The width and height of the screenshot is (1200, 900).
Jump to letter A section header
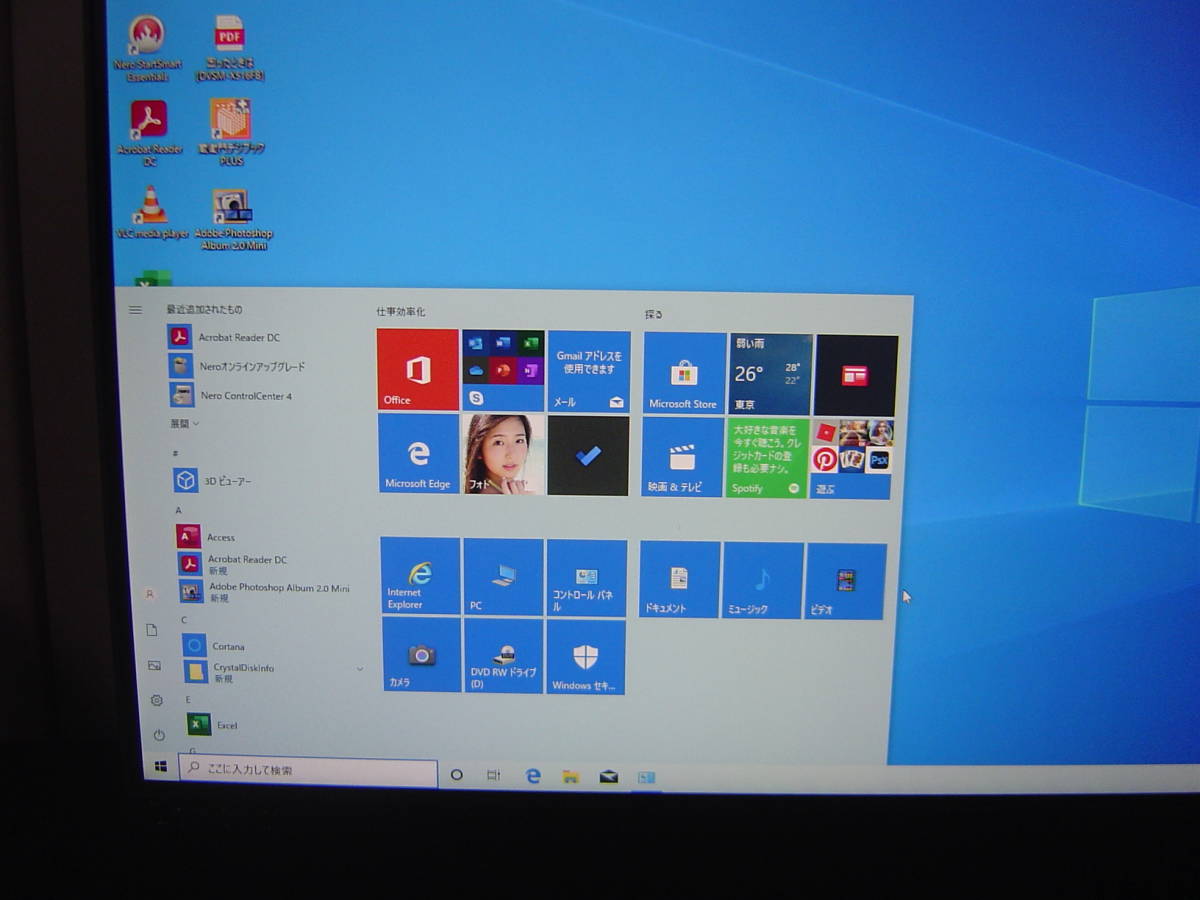179,510
